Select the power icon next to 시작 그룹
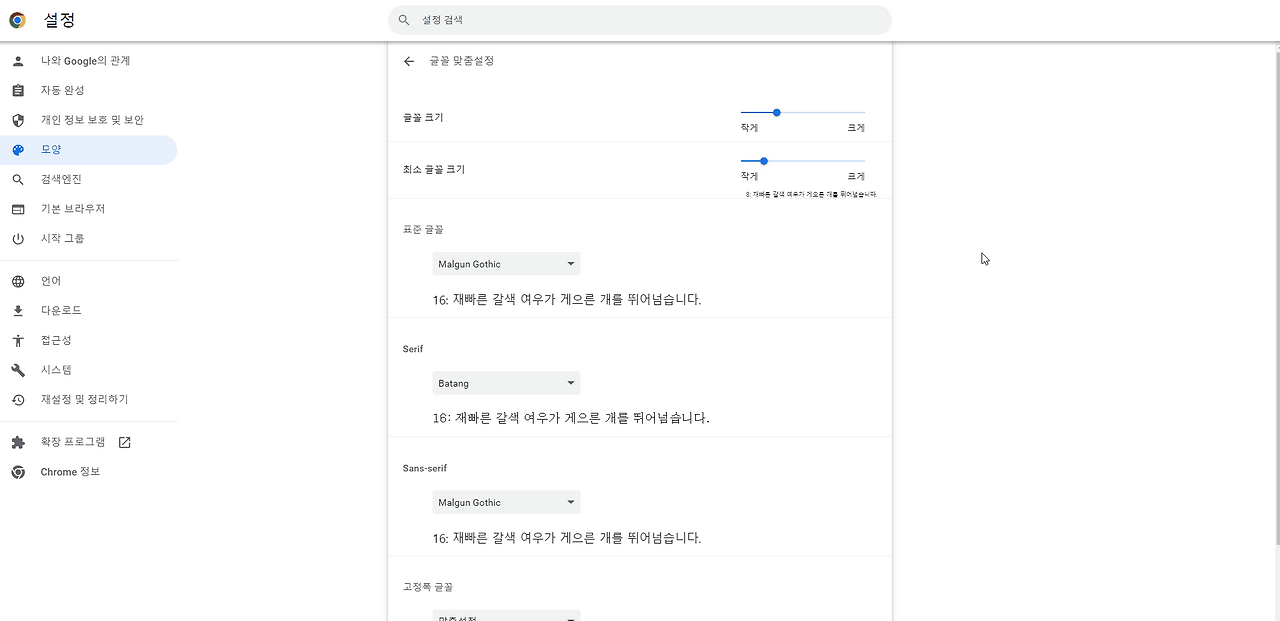1280x621 pixels. pos(17,238)
